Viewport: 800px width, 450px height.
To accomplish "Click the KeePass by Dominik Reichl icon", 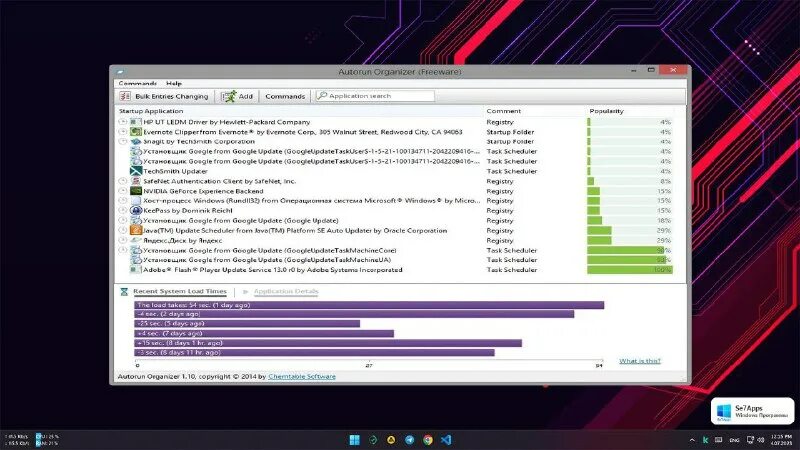I will point(135,210).
